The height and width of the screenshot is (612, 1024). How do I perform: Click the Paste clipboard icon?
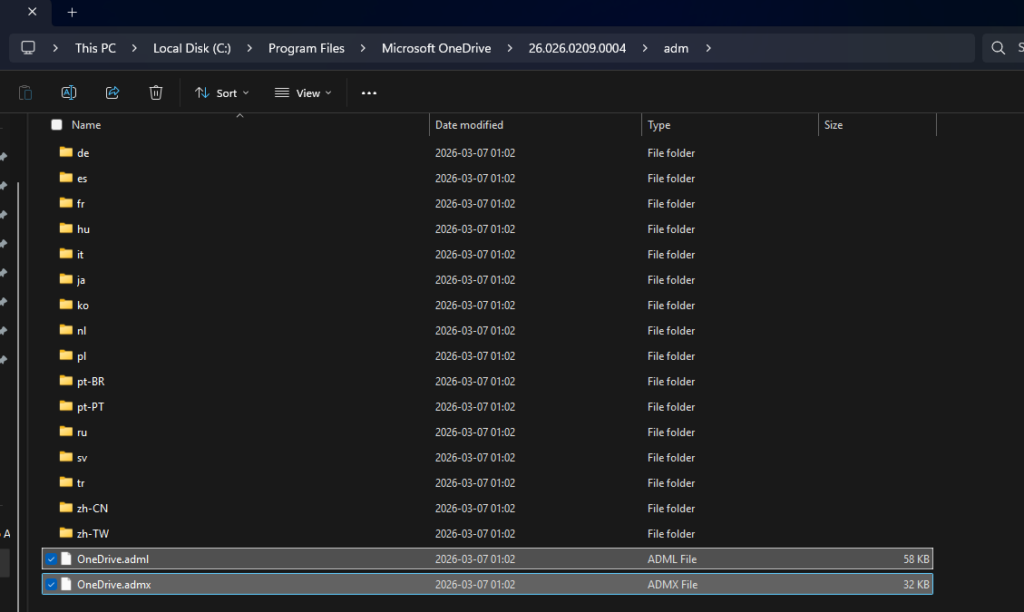coord(26,93)
